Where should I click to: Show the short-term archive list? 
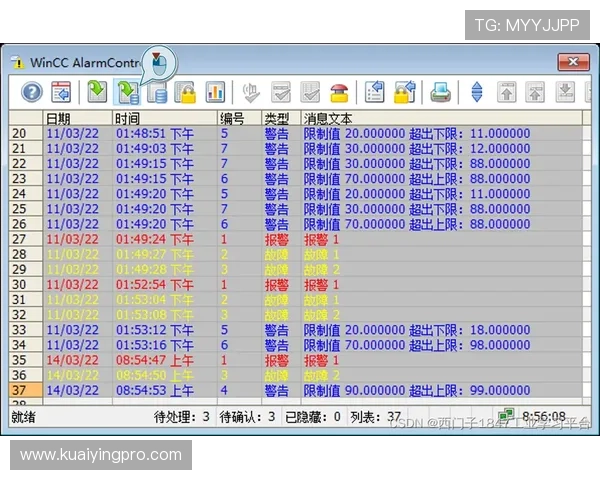click(128, 92)
